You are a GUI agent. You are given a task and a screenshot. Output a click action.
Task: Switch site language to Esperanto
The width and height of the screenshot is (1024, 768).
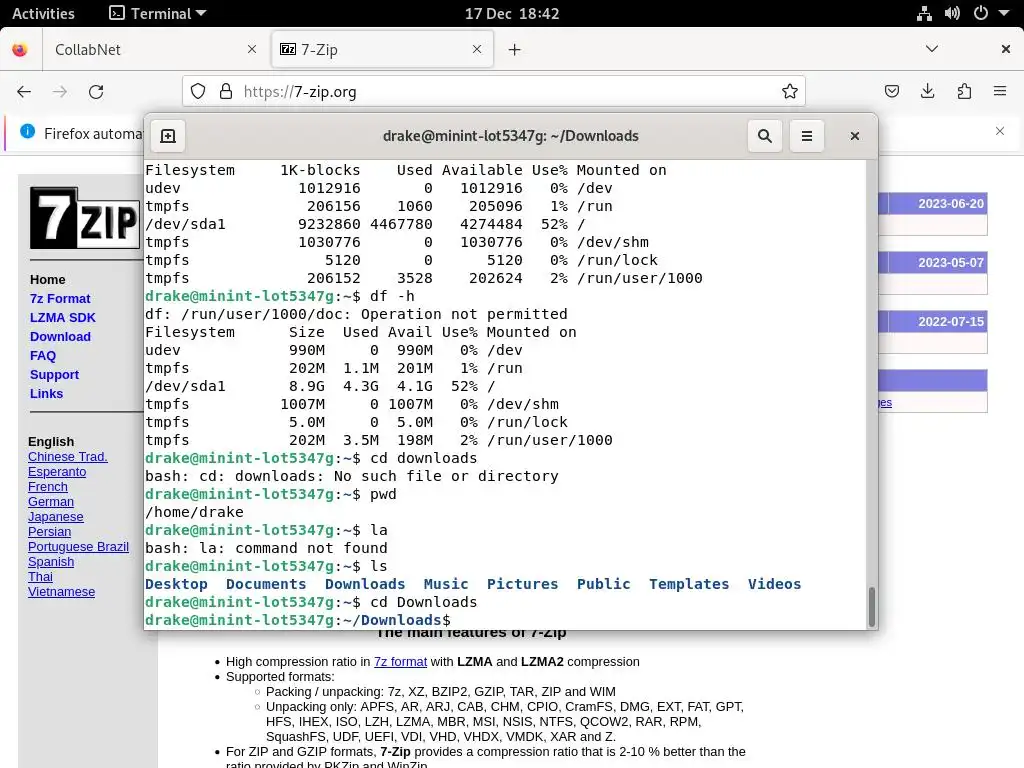coord(57,472)
